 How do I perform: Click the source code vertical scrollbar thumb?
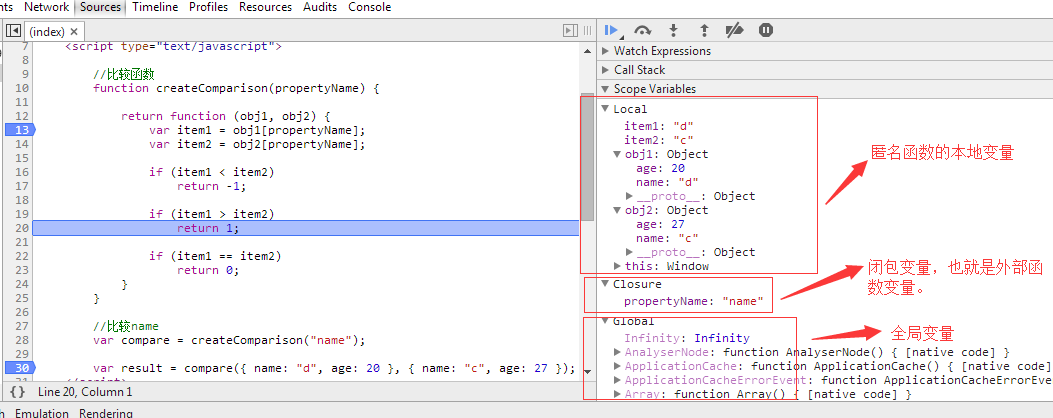[588, 157]
